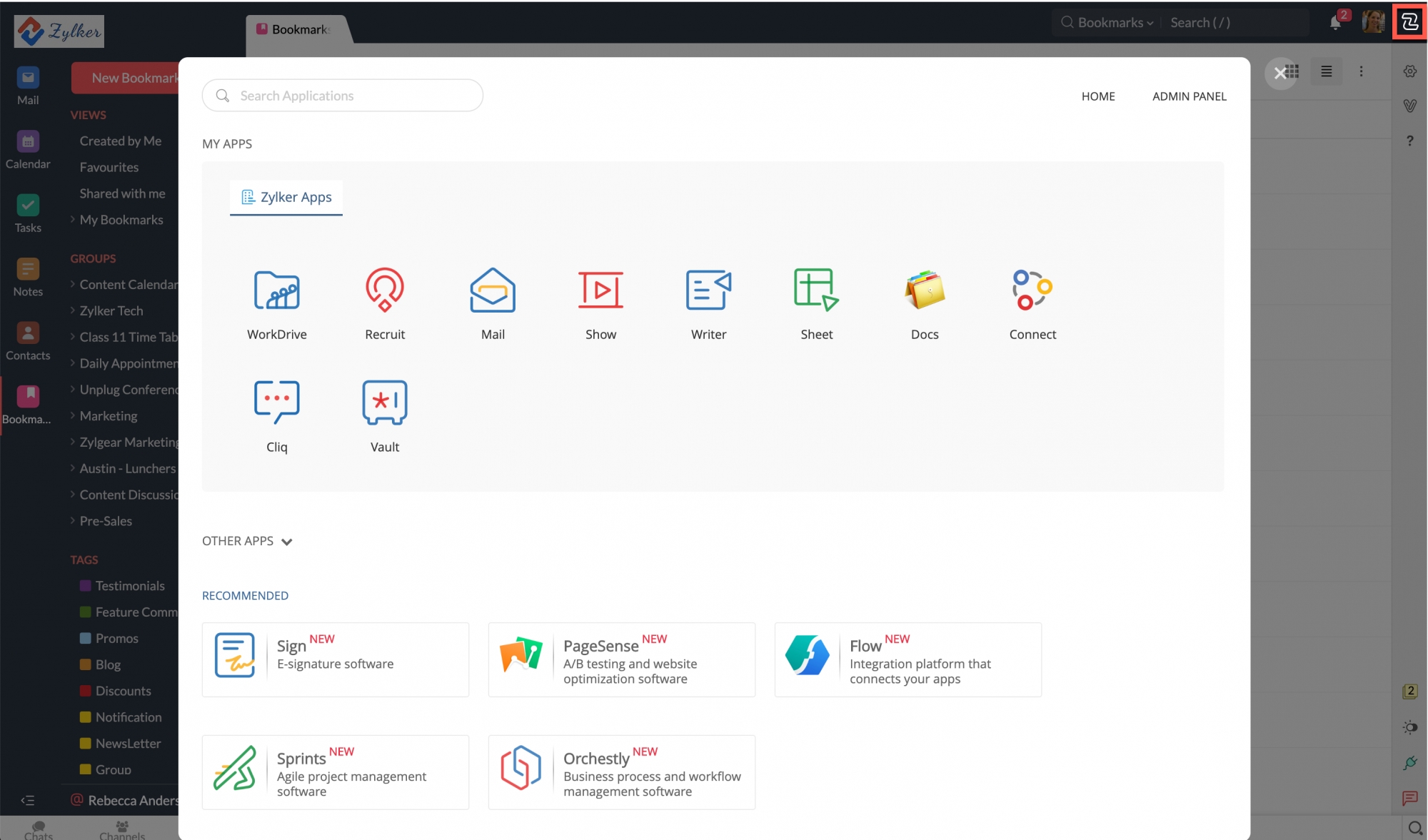Switch to ADMIN PANEL tab
Viewport: 1428px width, 840px height.
click(1189, 95)
